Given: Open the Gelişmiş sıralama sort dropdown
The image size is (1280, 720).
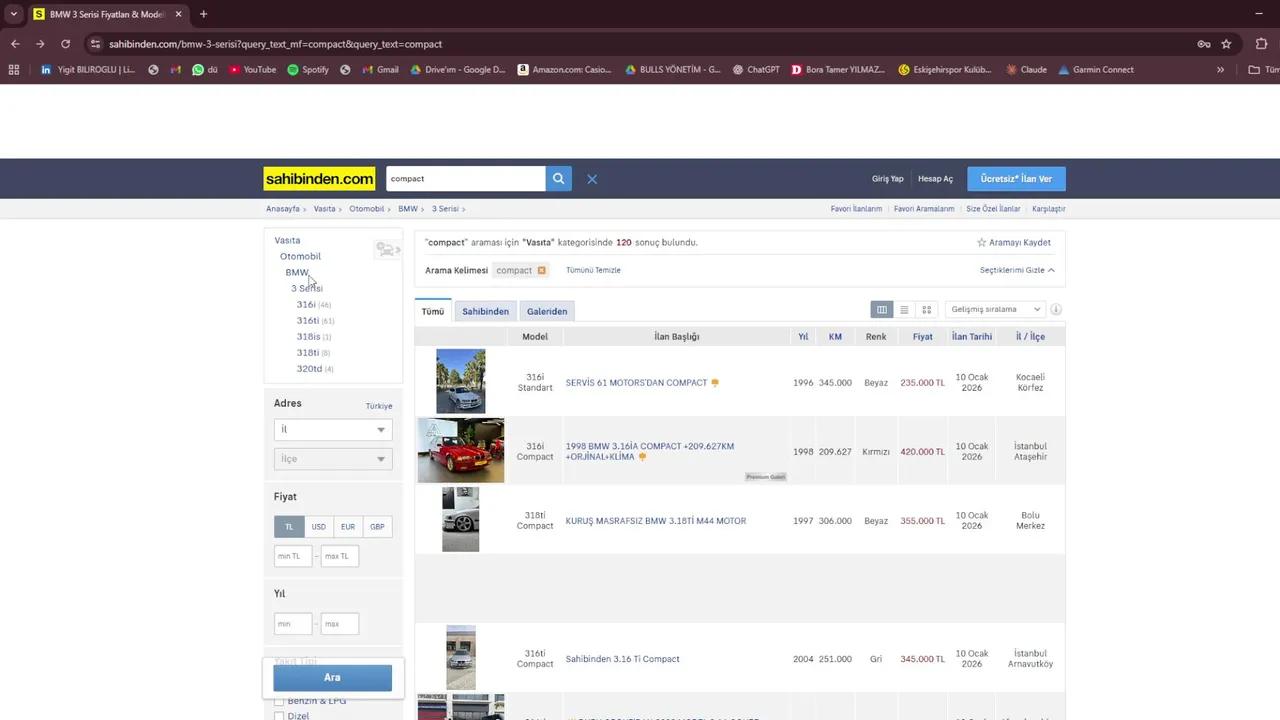Looking at the screenshot, I should tap(995, 310).
